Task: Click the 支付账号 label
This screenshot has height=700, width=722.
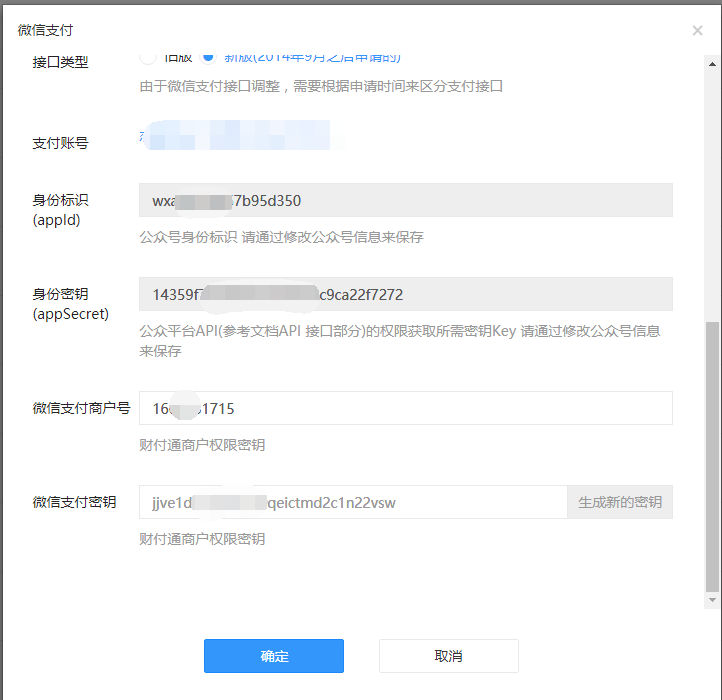Action: [60, 143]
